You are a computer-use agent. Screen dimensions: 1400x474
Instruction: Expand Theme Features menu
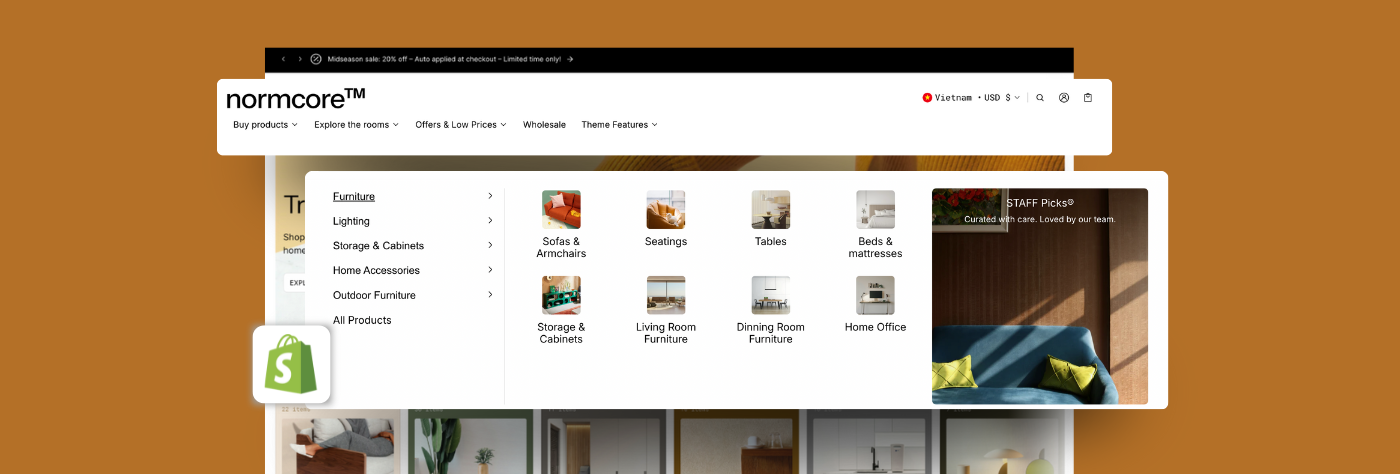(x=619, y=125)
